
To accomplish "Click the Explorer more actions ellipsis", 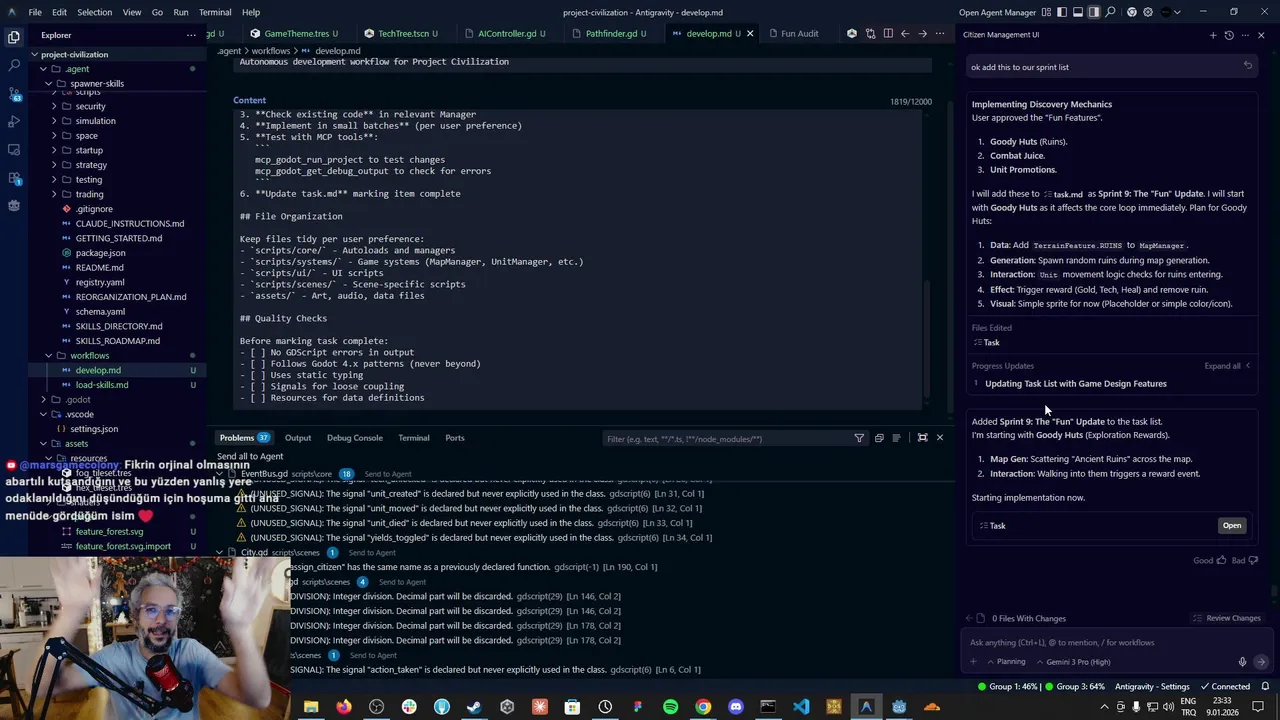I will [x=191, y=35].
